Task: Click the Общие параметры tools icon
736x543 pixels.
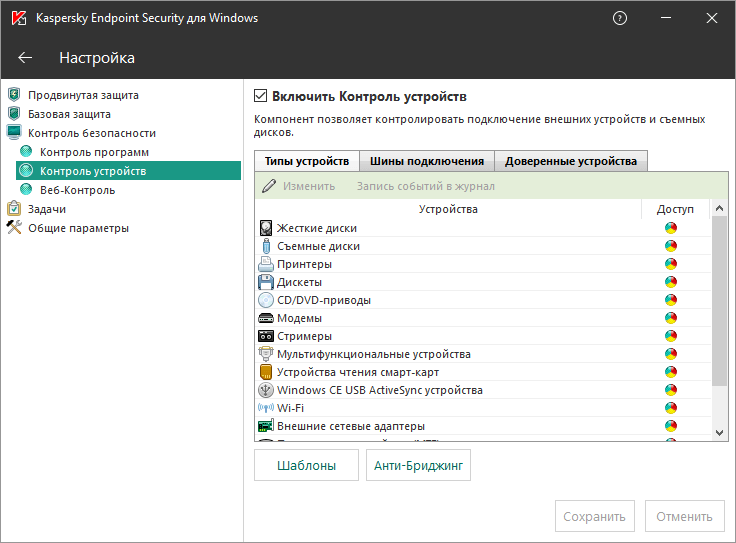Action: click(14, 228)
